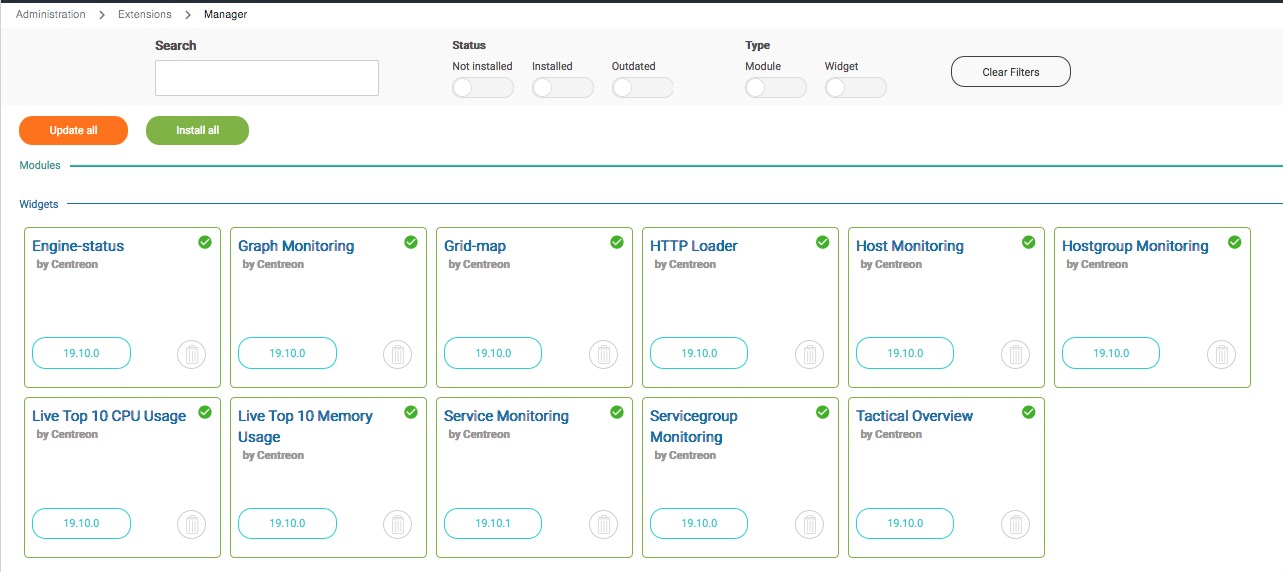Viewport: 1283px width, 572px height.
Task: Click the trash icon on Engine-status widget
Action: pos(193,354)
